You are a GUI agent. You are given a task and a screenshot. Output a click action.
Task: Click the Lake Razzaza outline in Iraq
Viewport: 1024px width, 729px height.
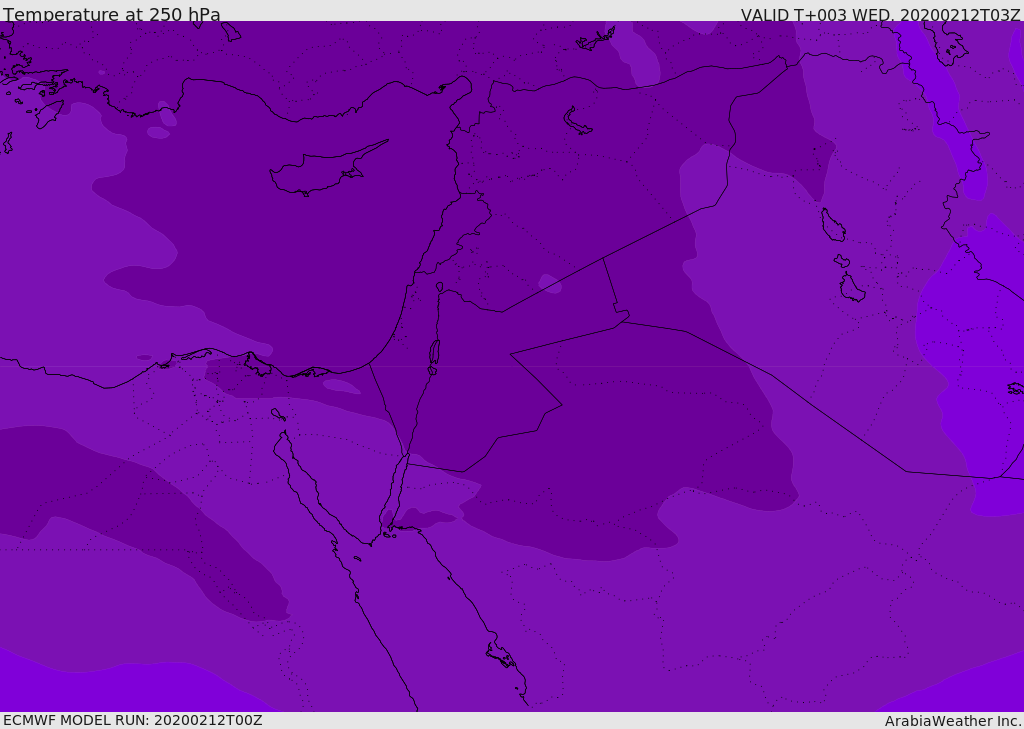coord(852,287)
